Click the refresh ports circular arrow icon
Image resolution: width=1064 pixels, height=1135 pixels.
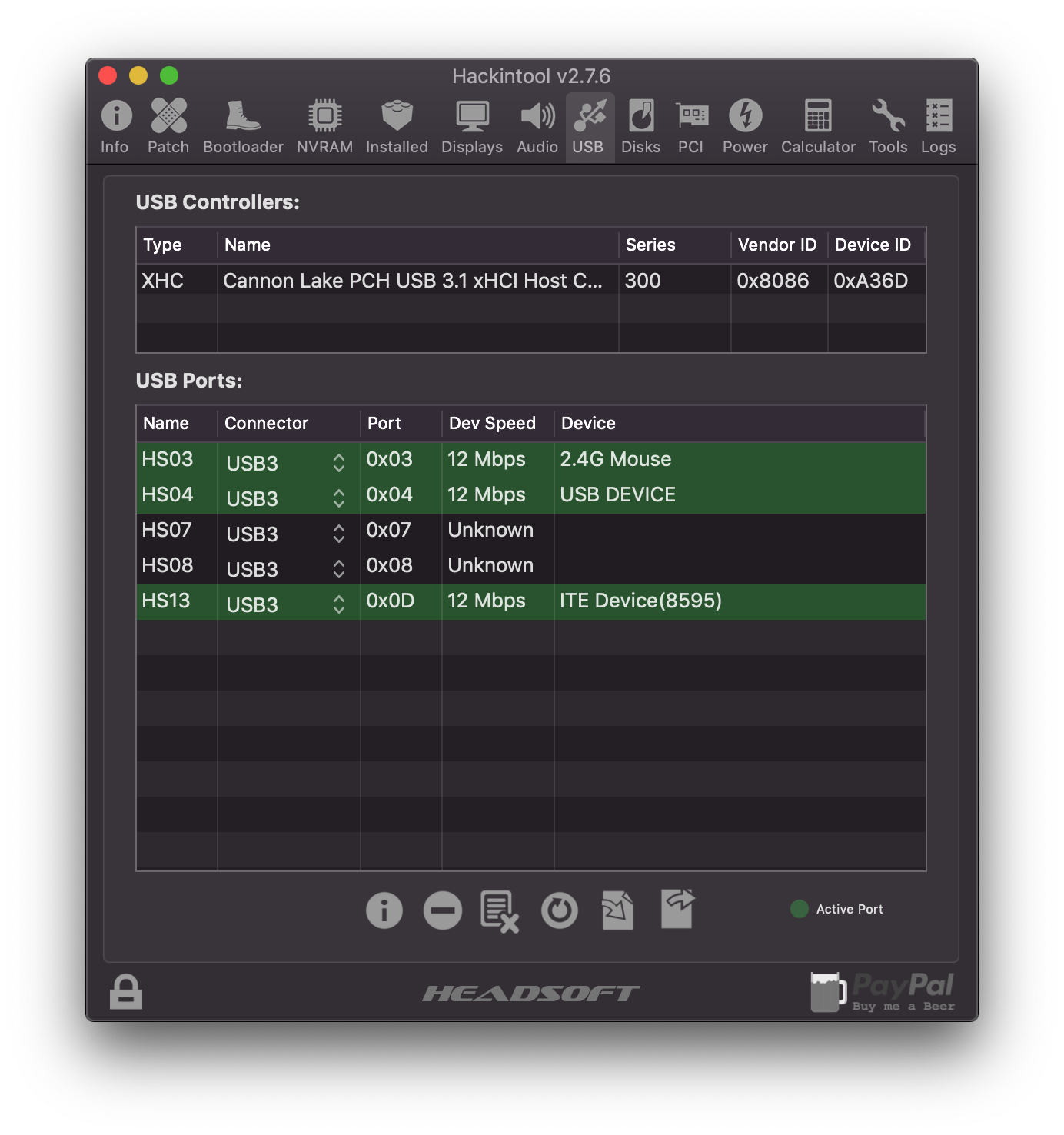click(560, 910)
